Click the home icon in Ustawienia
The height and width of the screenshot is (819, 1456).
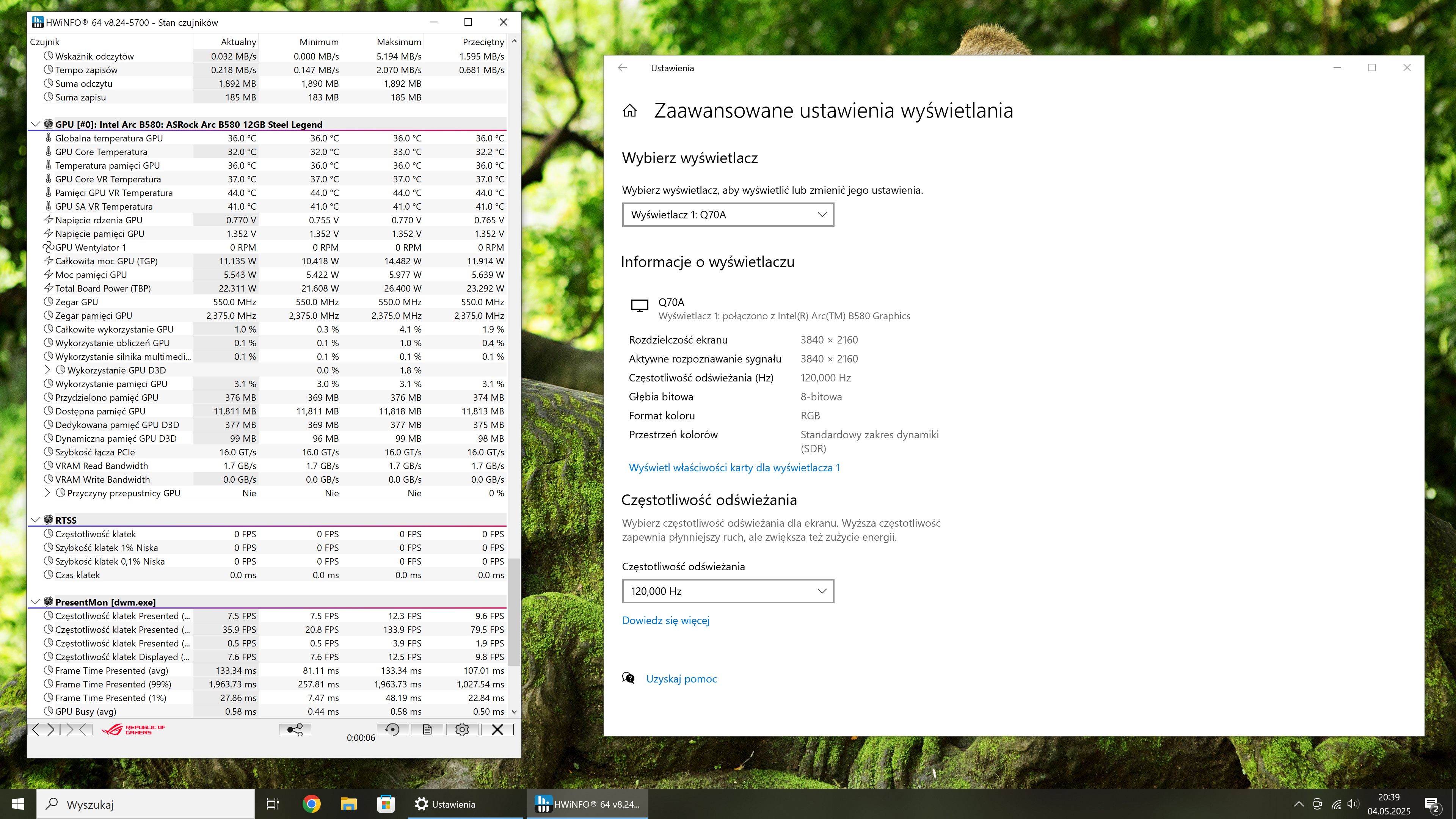pyautogui.click(x=630, y=111)
